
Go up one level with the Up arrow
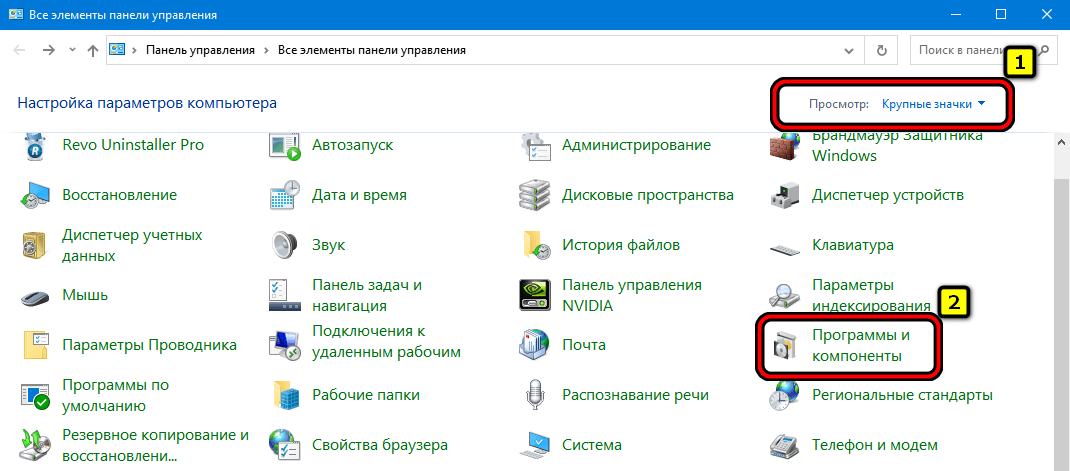[x=93, y=51]
